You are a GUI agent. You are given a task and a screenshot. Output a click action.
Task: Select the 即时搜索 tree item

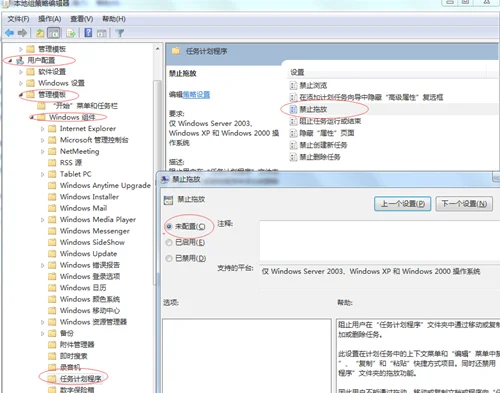pyautogui.click(x=74, y=356)
